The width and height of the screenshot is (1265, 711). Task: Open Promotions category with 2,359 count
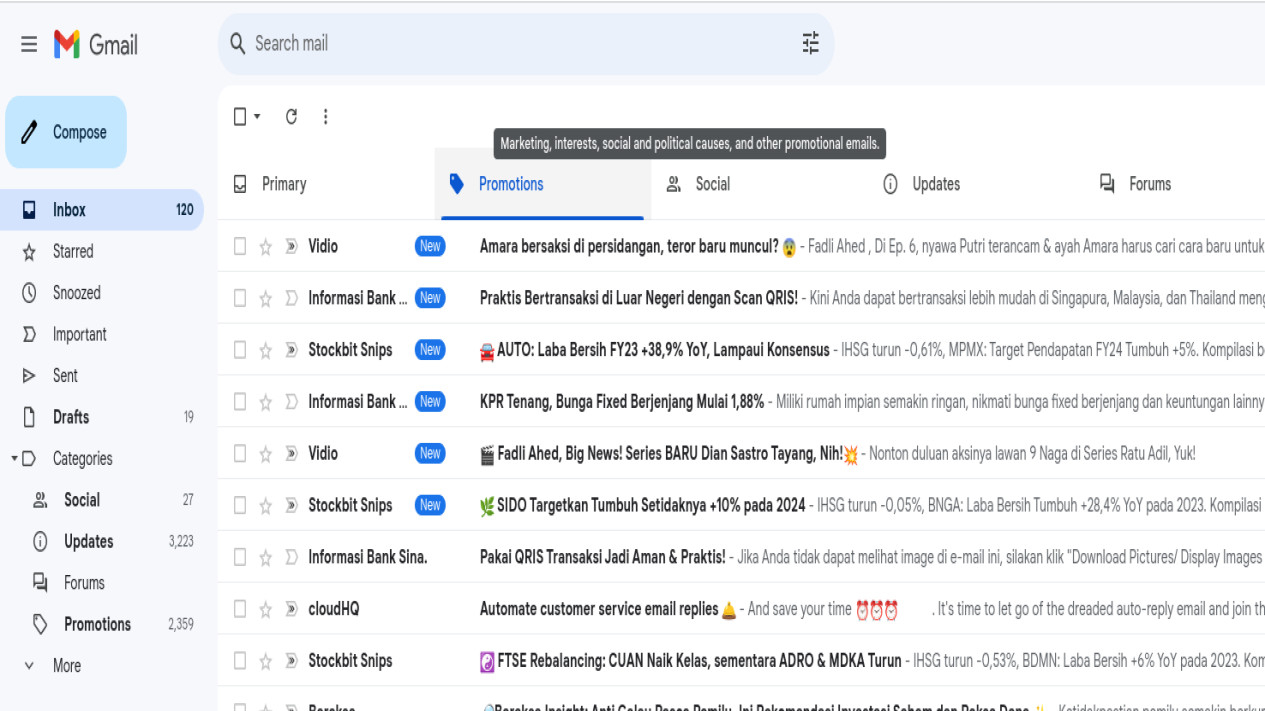[x=101, y=624]
